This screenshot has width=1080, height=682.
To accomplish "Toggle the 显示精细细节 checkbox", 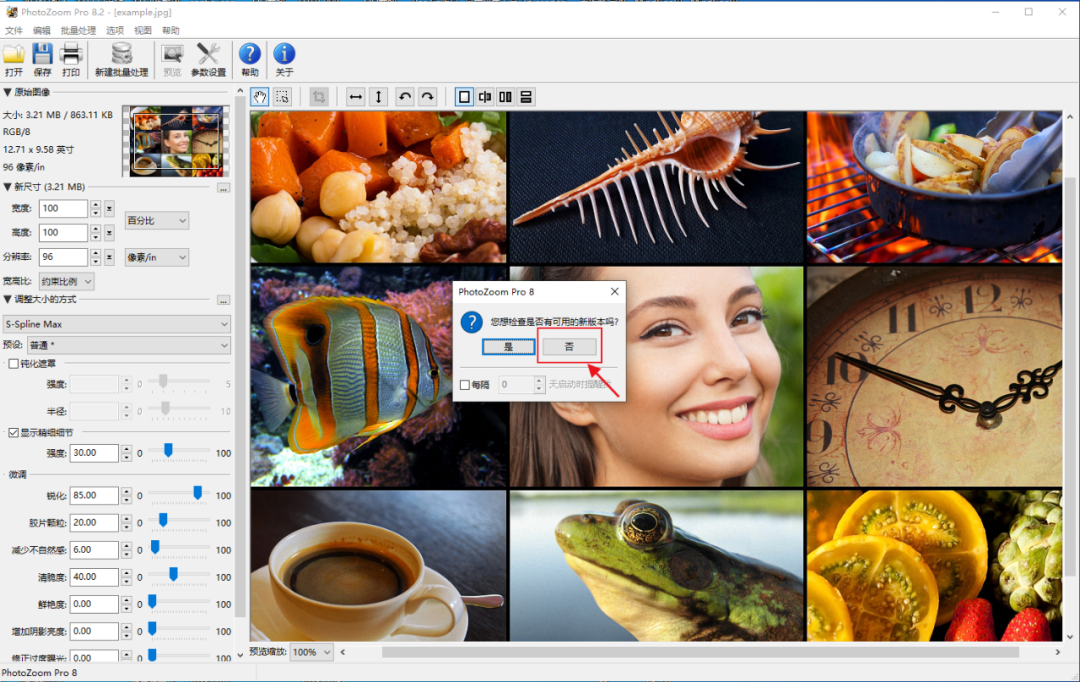I will coord(13,433).
